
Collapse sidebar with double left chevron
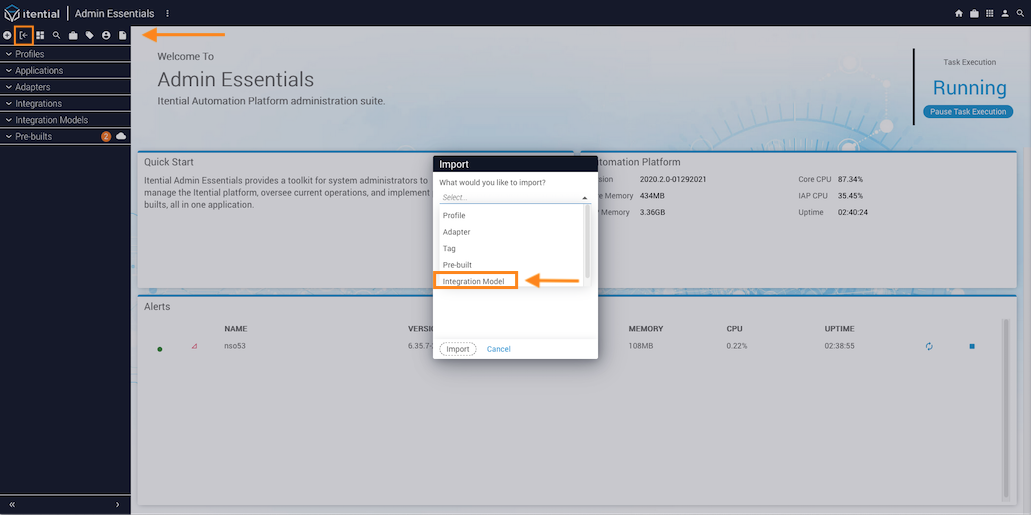(12, 504)
